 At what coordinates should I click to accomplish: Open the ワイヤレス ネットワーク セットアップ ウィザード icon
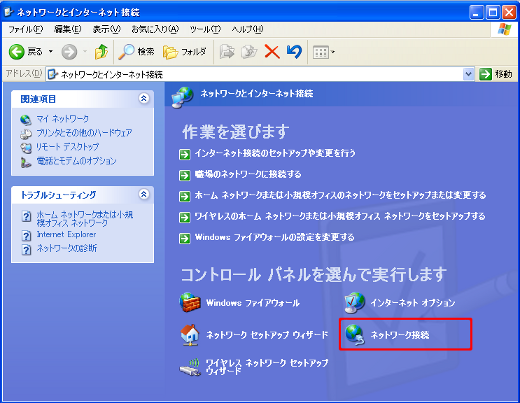pos(254,367)
